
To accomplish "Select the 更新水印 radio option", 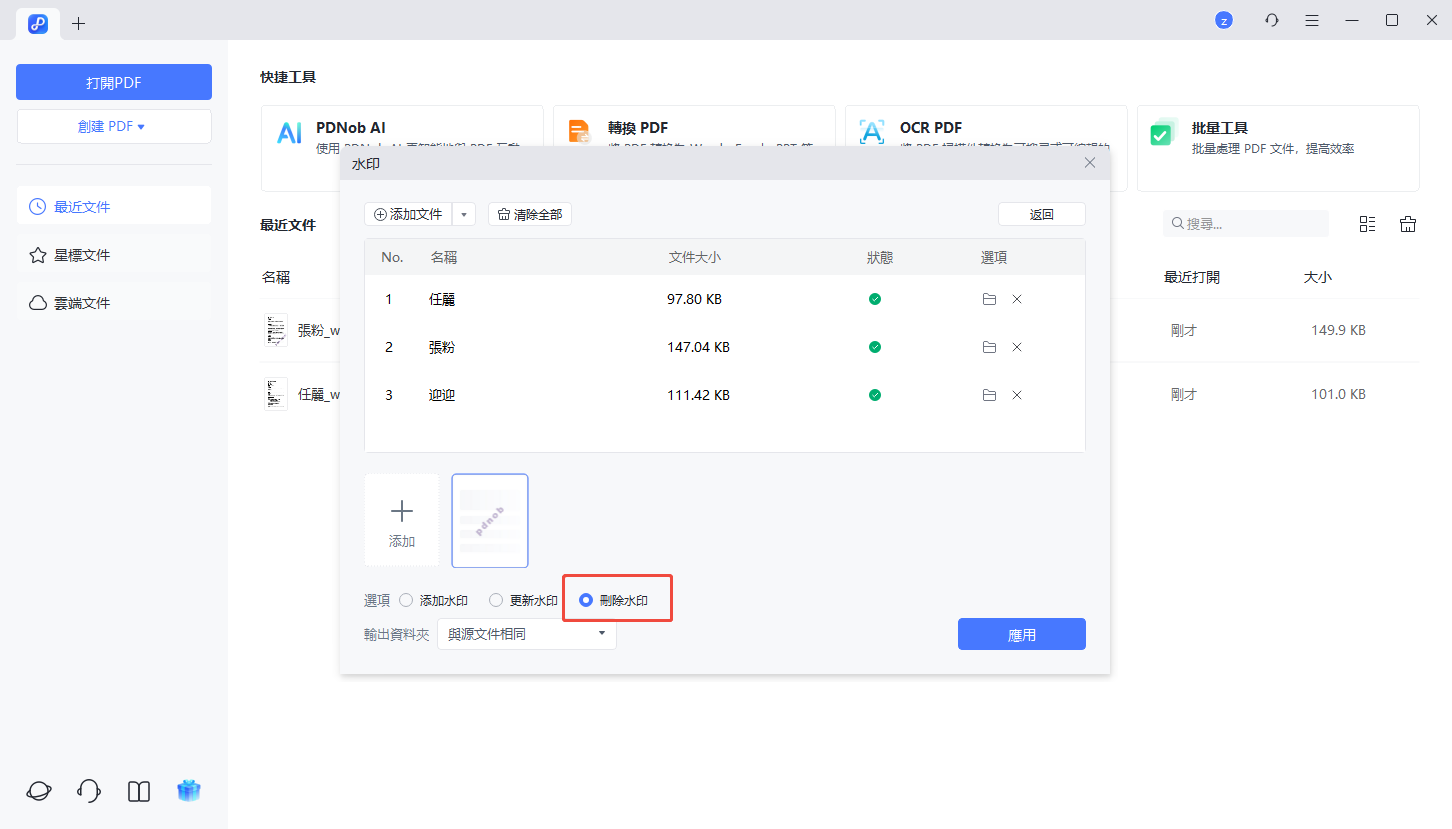I will [x=496, y=601].
